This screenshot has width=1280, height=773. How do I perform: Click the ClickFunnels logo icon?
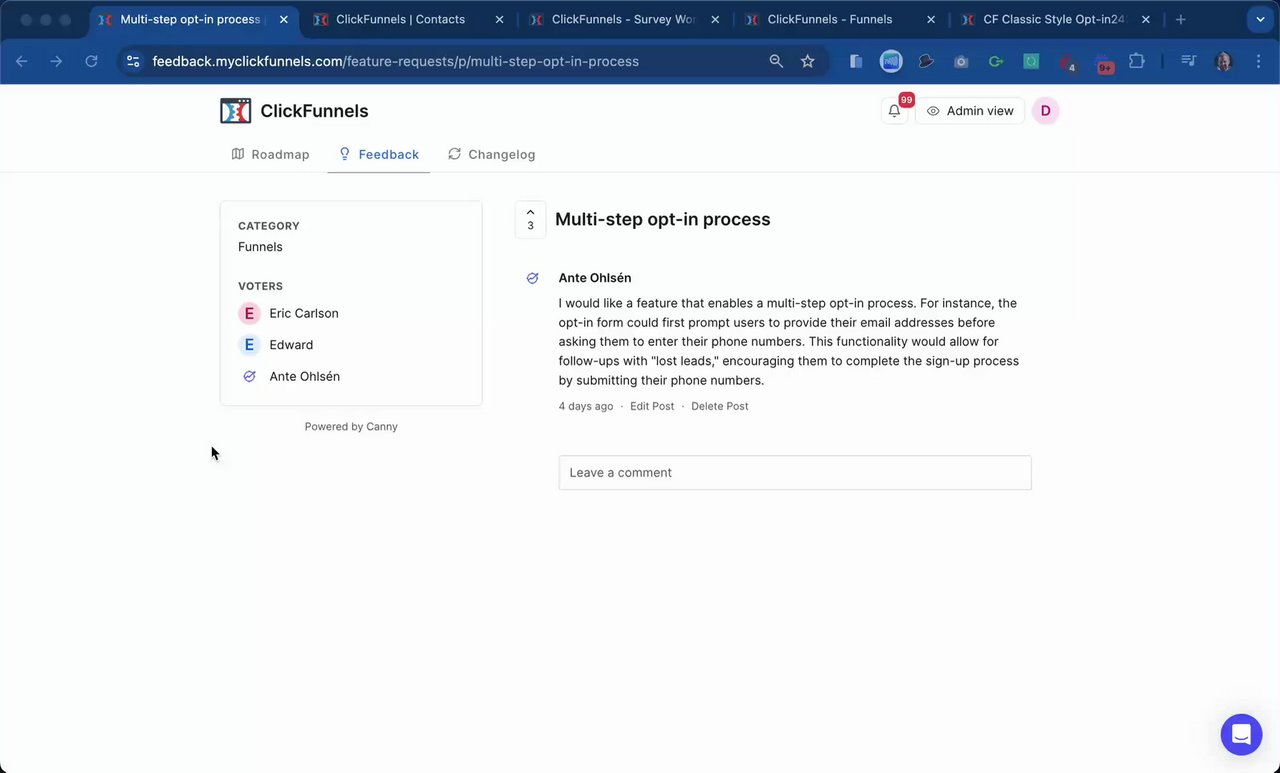tap(236, 111)
